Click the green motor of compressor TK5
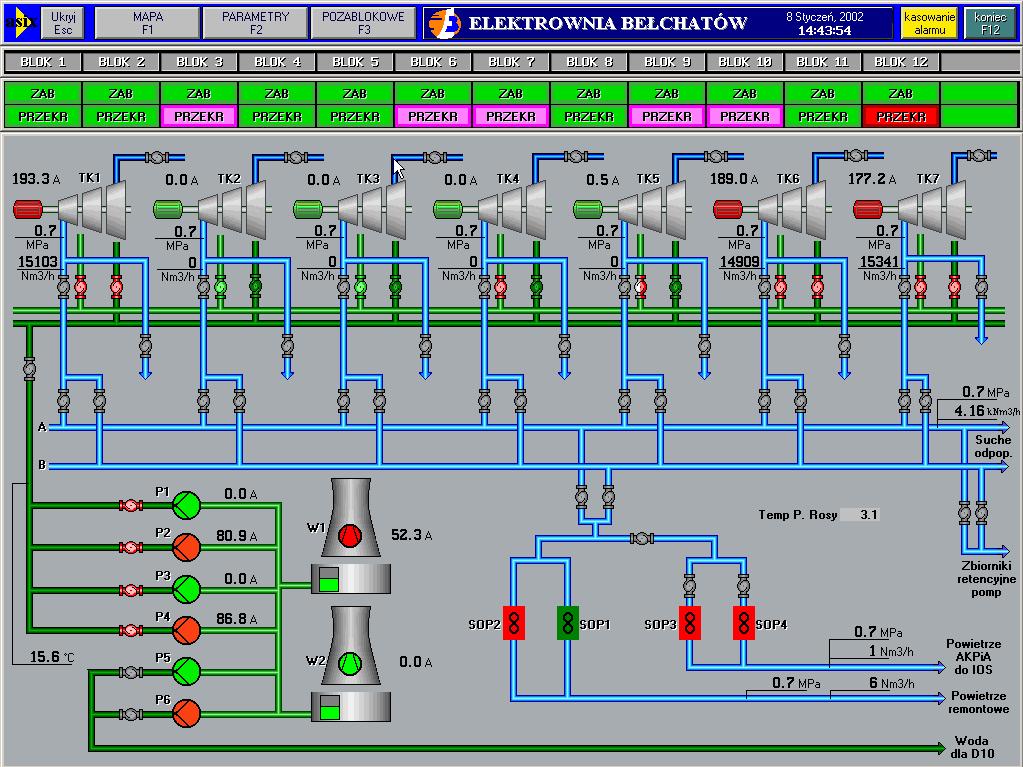The width and height of the screenshot is (1023, 767). (x=588, y=209)
